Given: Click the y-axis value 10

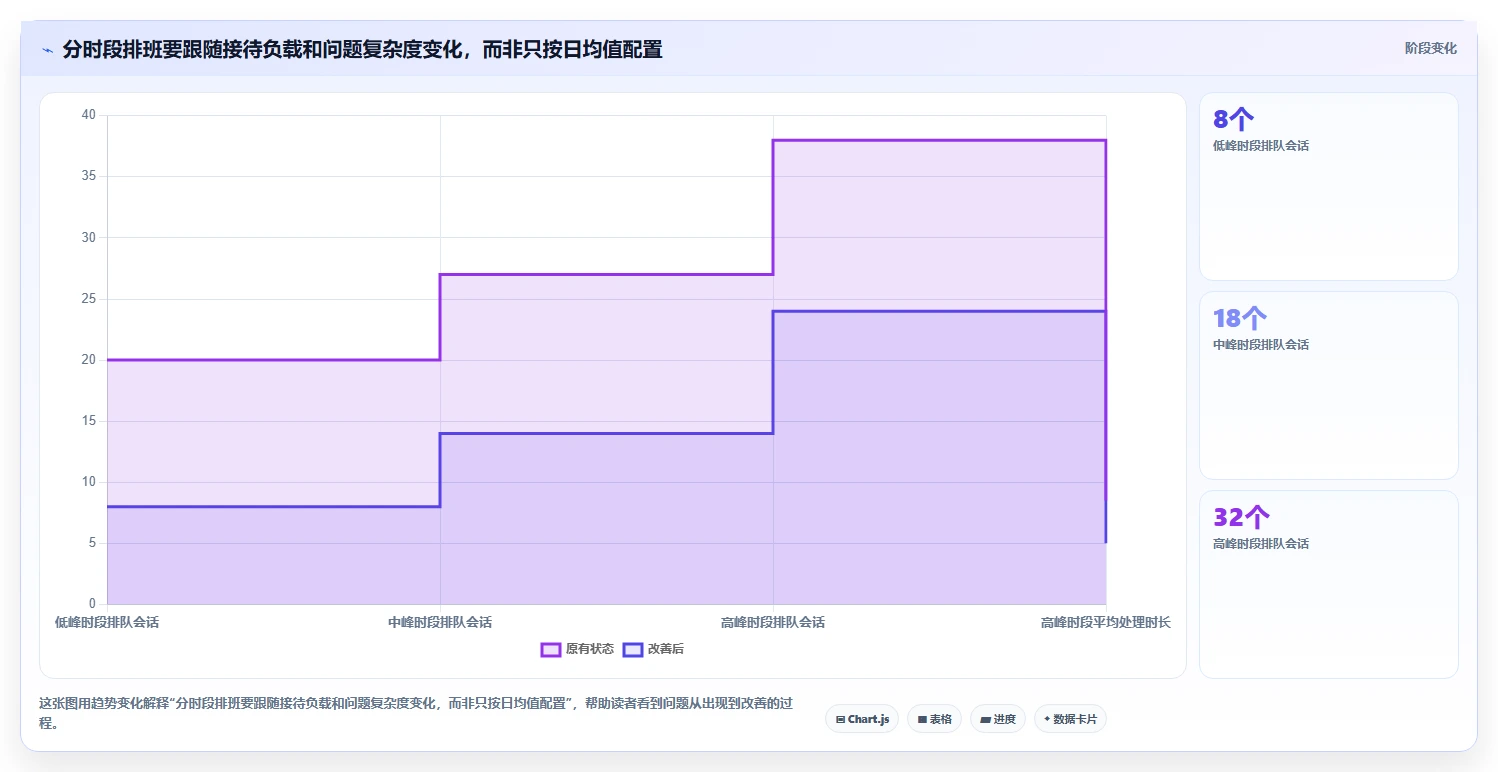Looking at the screenshot, I should coord(89,482).
